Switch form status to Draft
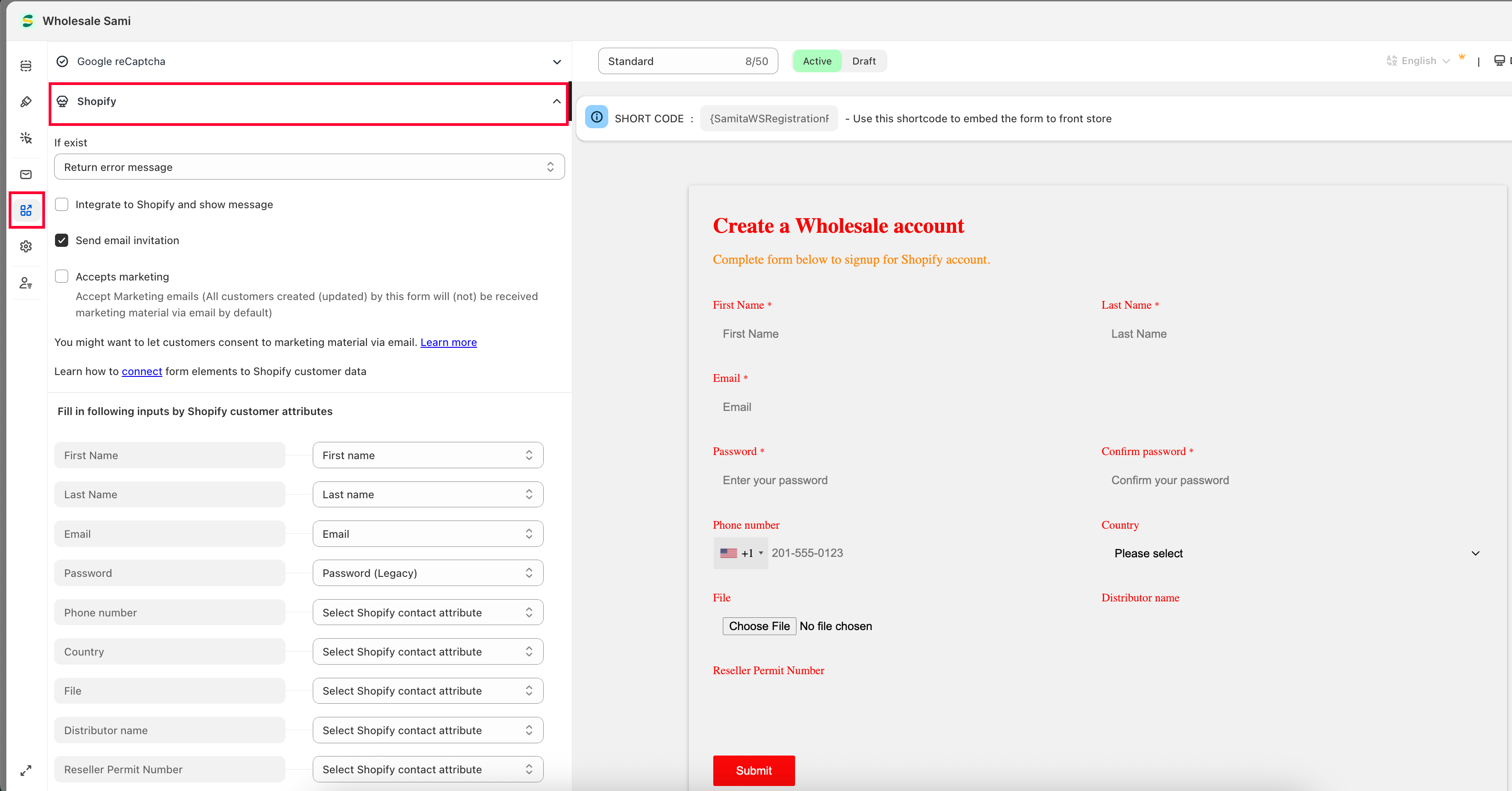The width and height of the screenshot is (1512, 791). click(x=863, y=61)
